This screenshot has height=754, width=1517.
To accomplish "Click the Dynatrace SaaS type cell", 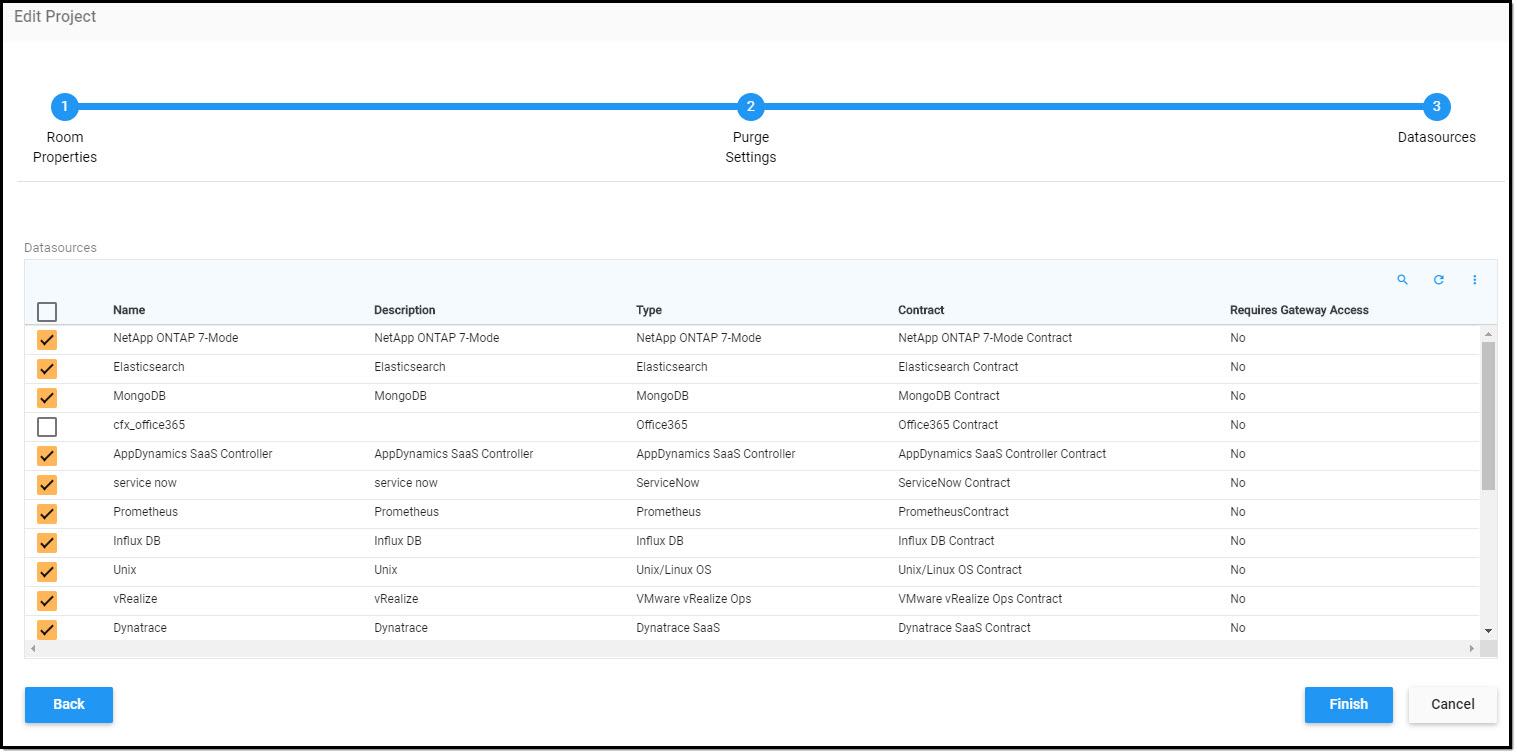I will tap(678, 628).
